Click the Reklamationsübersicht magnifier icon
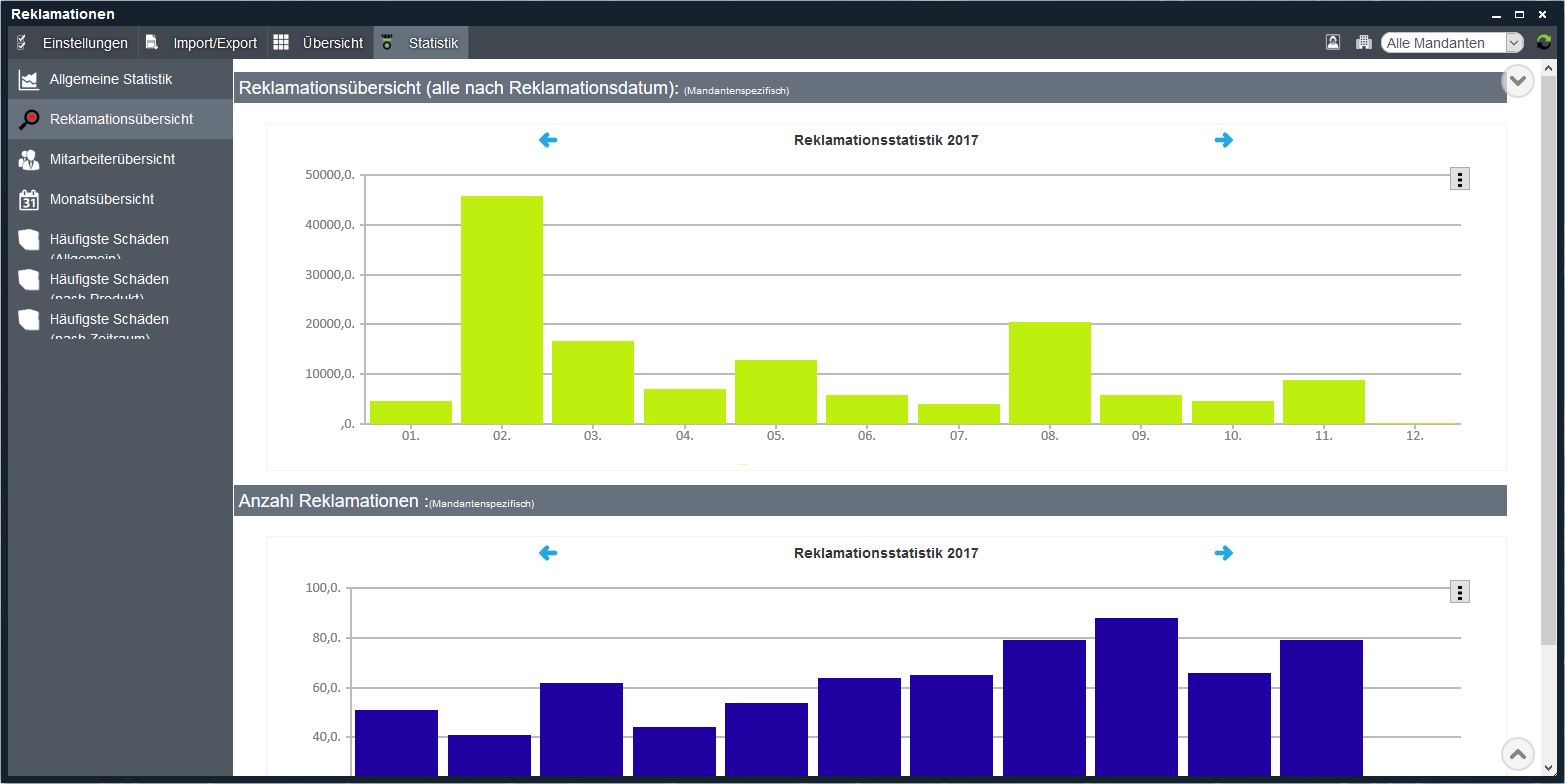Viewport: 1565px width, 784px height. [x=29, y=120]
